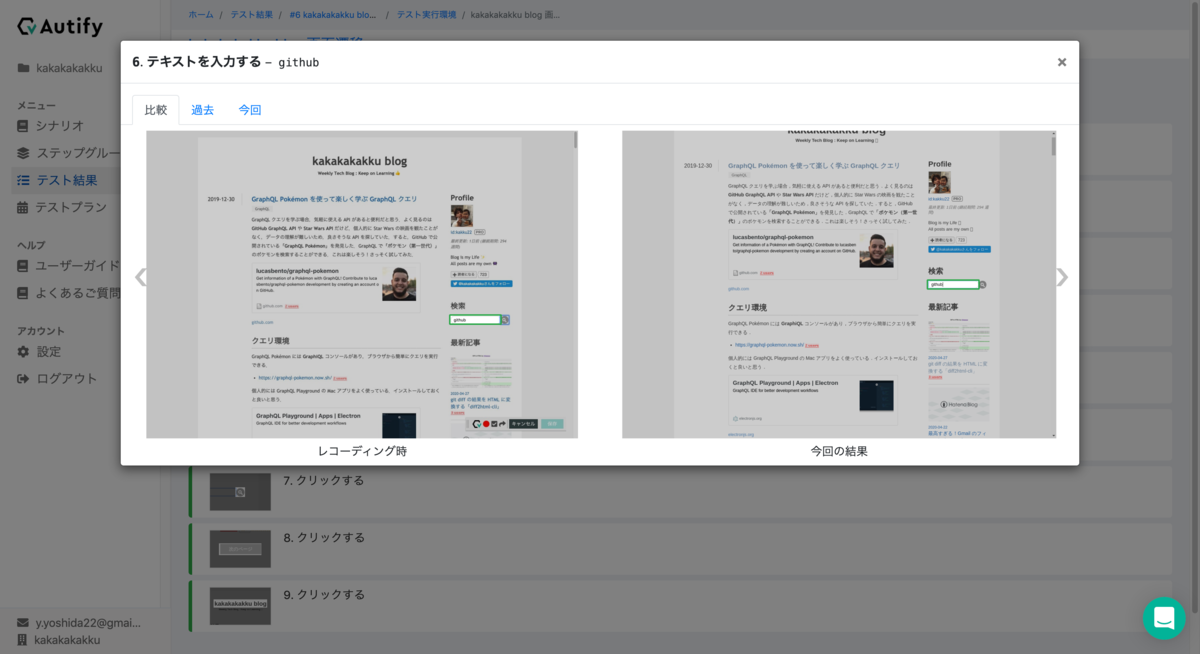Click the ユーザーガイド book icon
Viewport: 1200px width, 654px height.
coord(23,266)
